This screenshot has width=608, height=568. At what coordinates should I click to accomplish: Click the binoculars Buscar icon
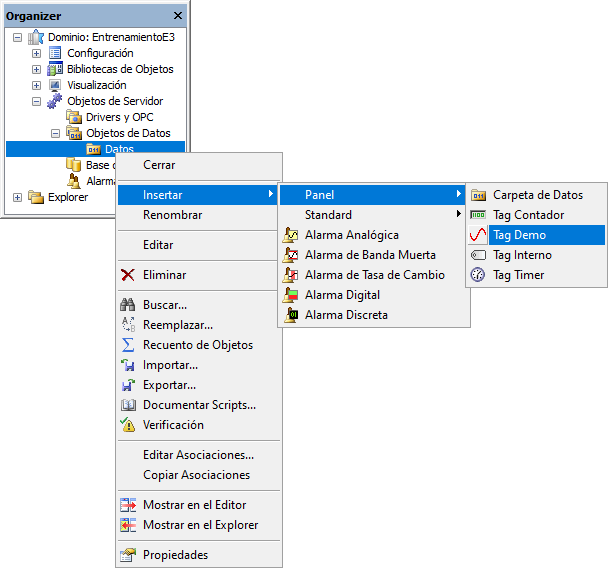coord(128,305)
